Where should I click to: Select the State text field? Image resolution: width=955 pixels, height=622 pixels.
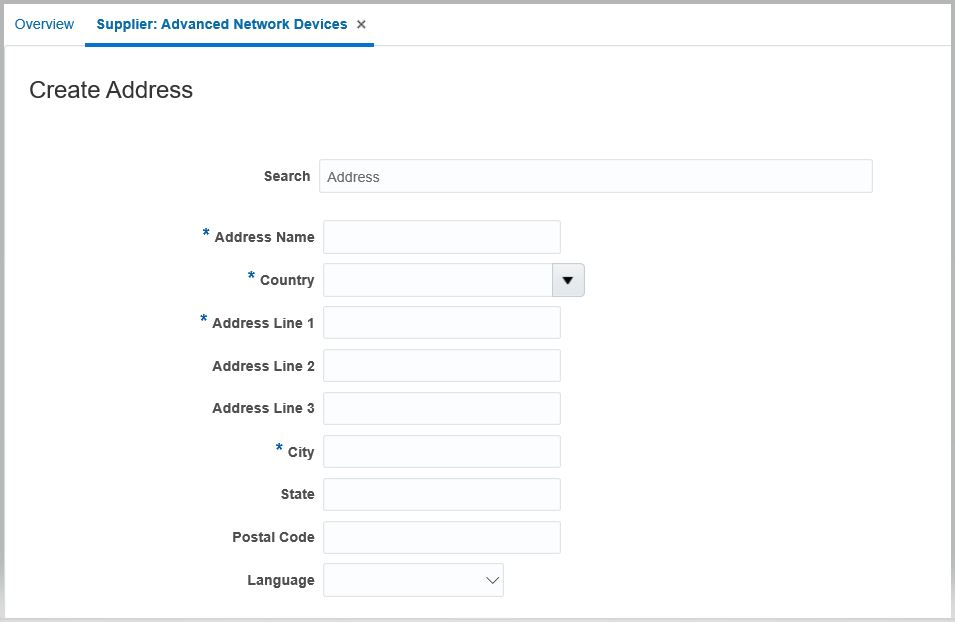[x=441, y=495]
